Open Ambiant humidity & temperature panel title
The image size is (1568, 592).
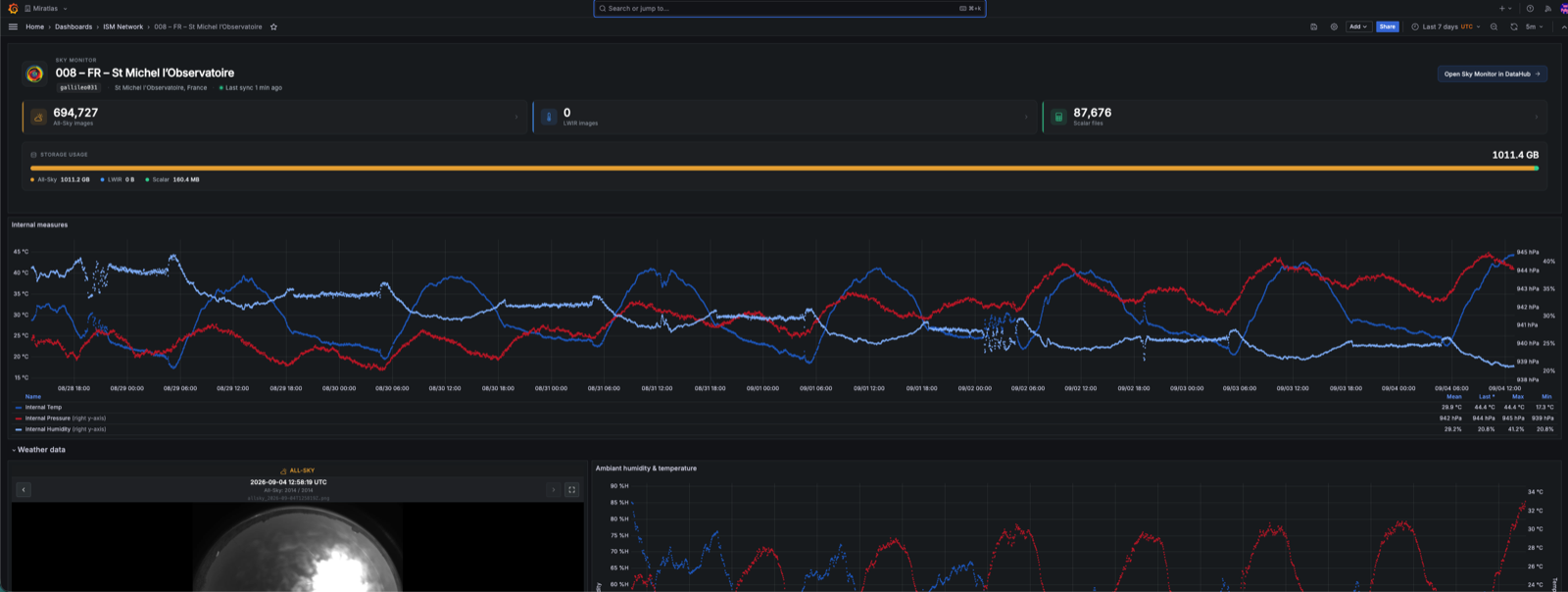pyautogui.click(x=646, y=469)
